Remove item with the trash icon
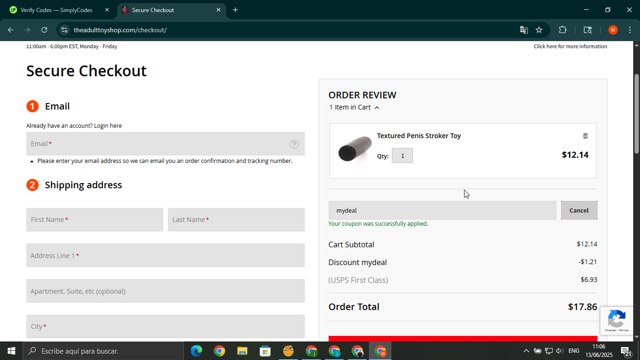640x360 pixels. coord(585,136)
